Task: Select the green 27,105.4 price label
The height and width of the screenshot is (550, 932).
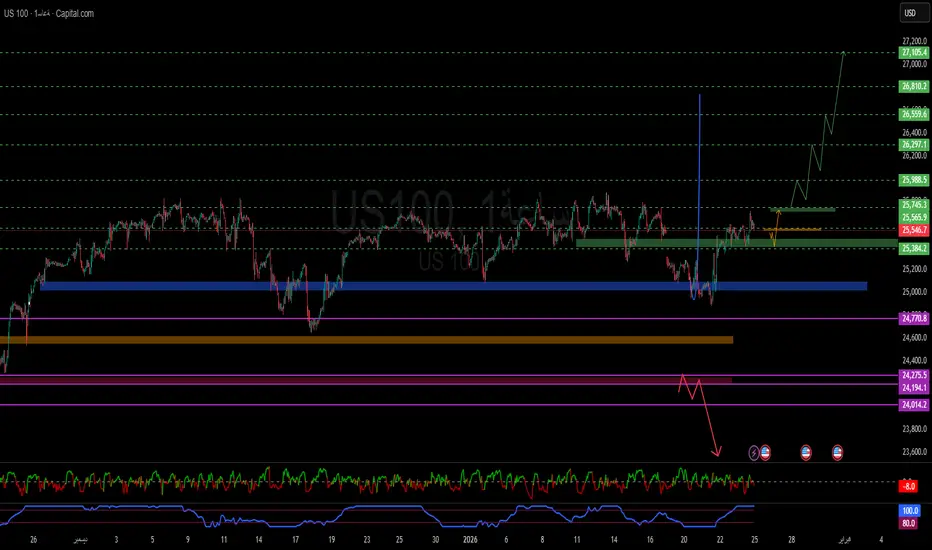Action: [x=914, y=53]
